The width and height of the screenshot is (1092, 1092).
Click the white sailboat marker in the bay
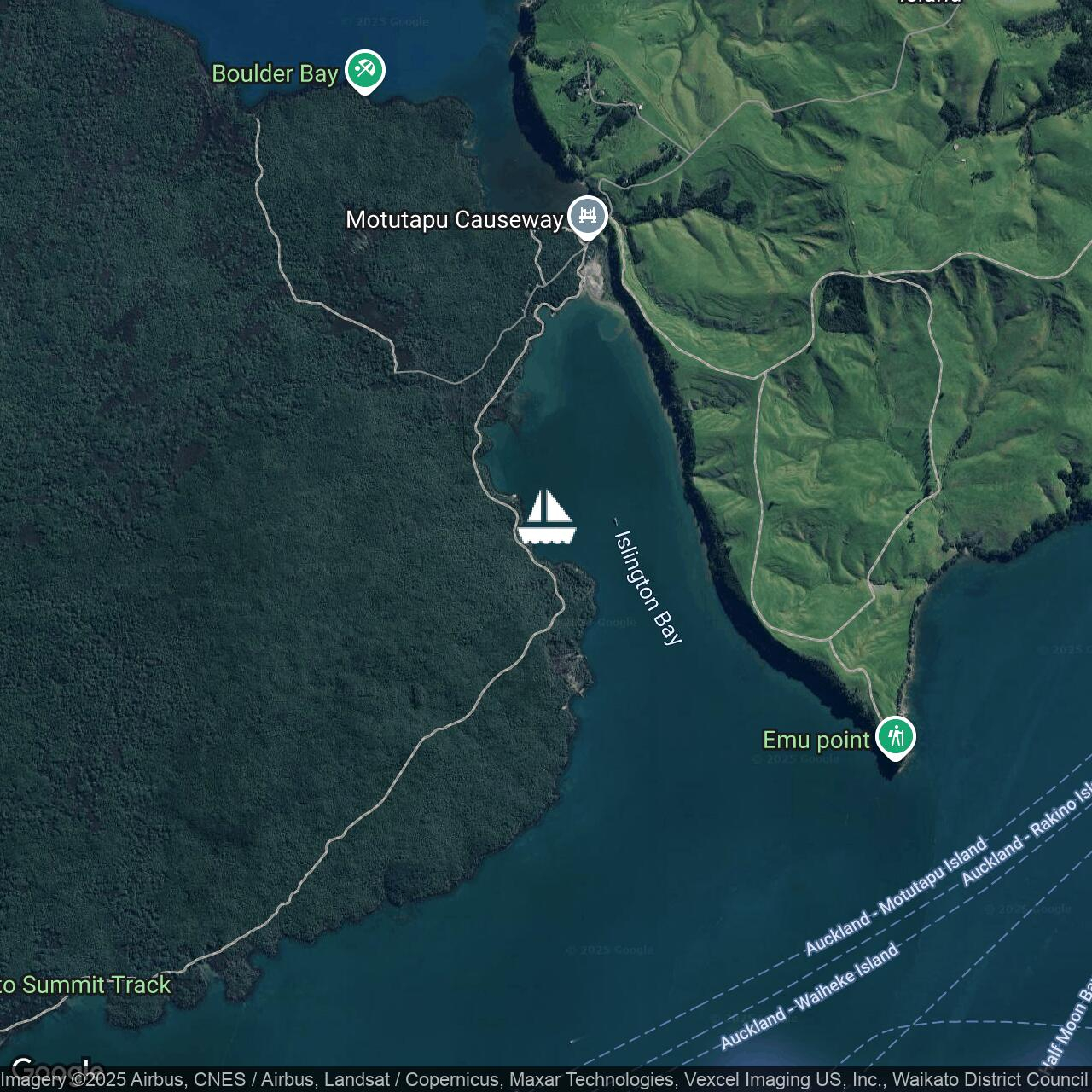pos(547,517)
